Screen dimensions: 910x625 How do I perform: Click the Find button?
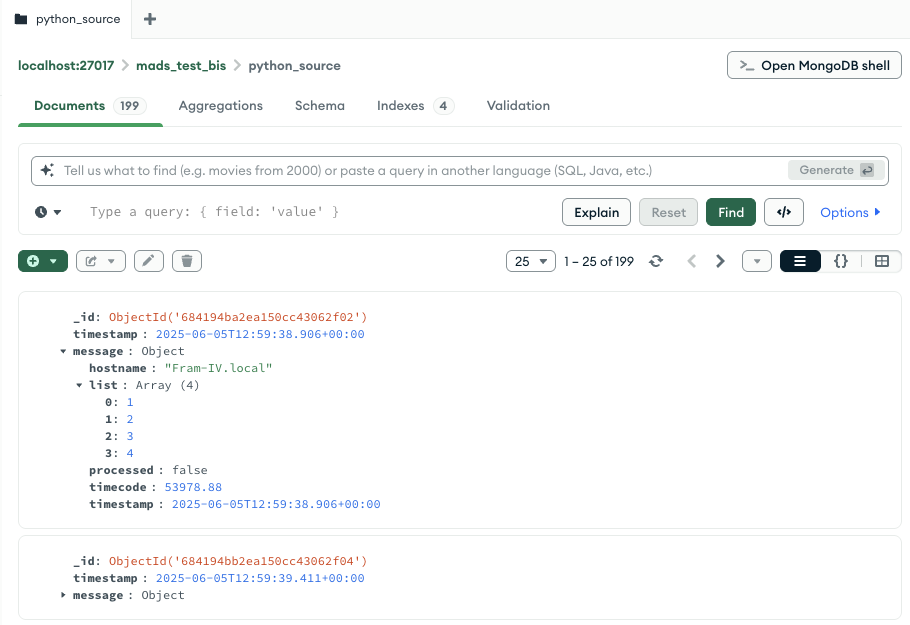[730, 212]
